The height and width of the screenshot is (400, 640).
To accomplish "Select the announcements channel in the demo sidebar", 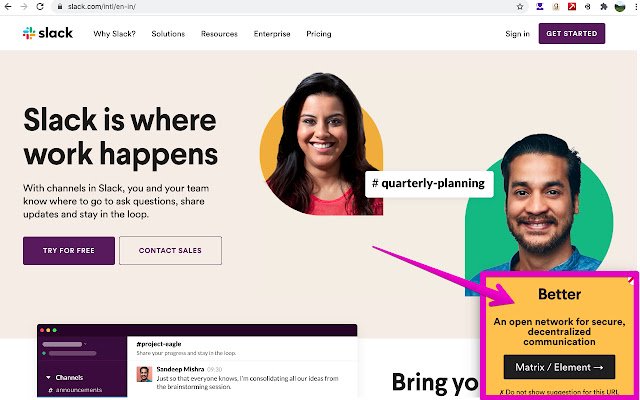I will point(75,391).
